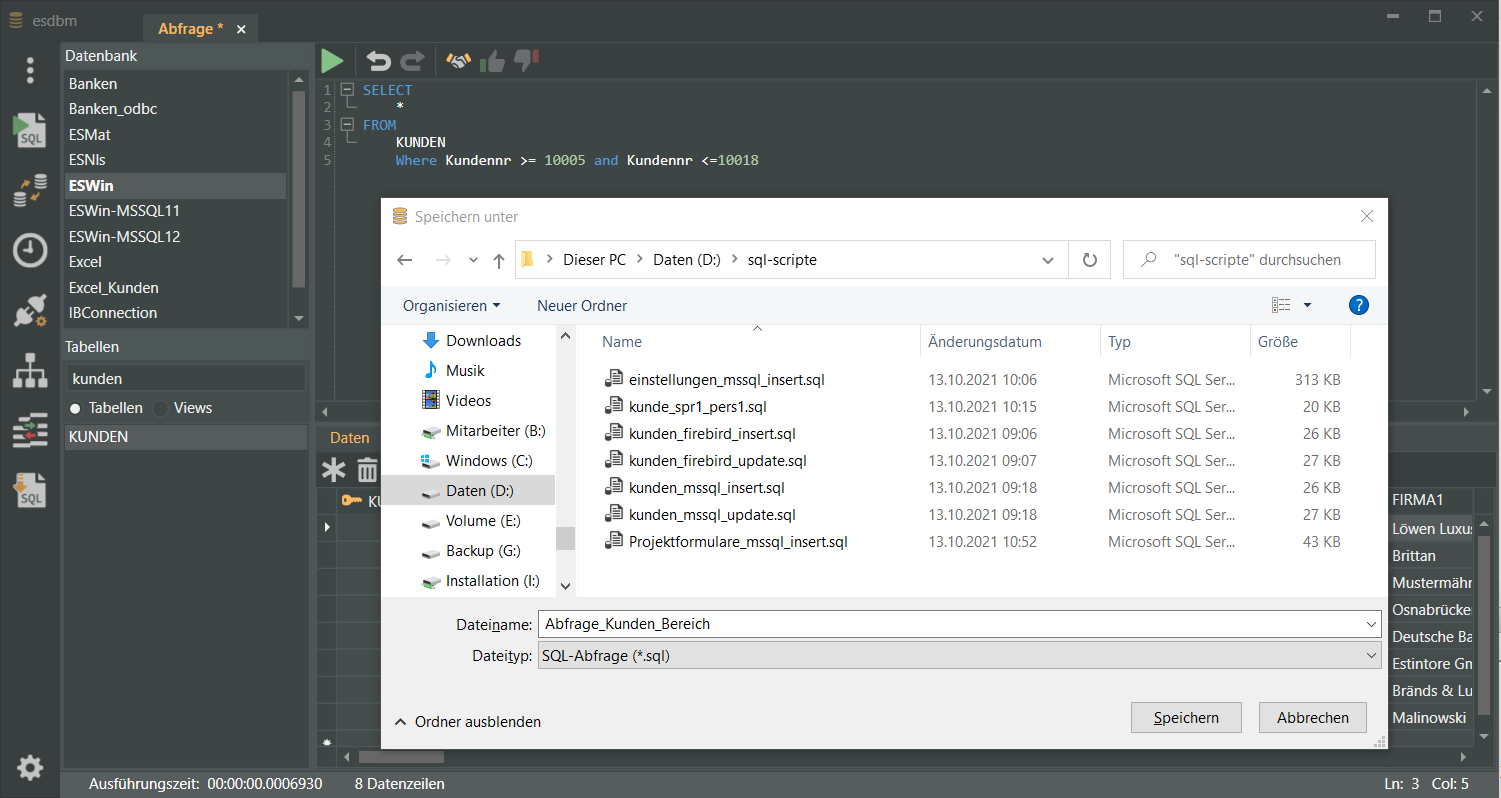Click Dieser PC in the address breadcrumb
This screenshot has width=1501, height=798.
pos(594,260)
